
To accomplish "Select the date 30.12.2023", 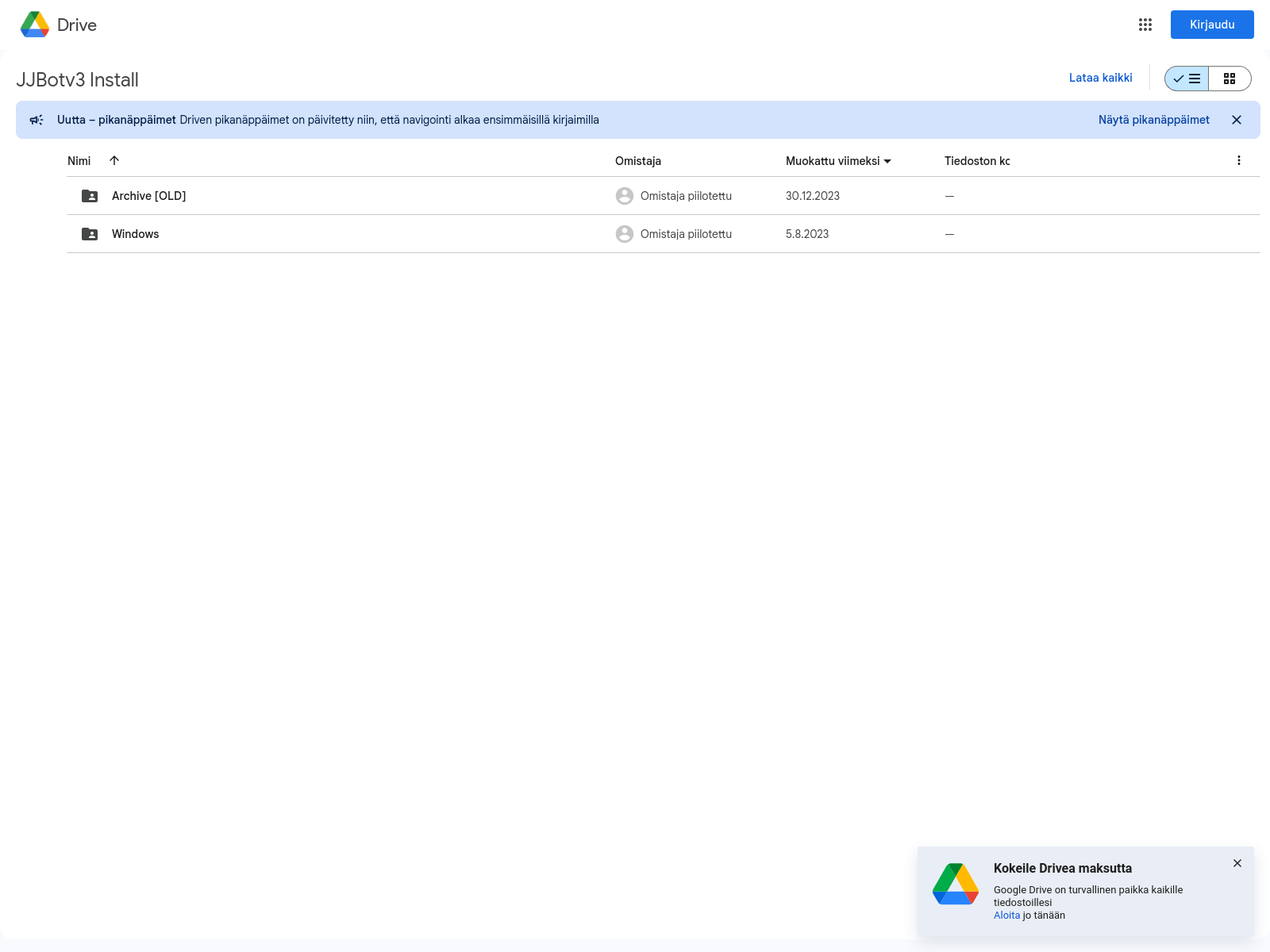I will coord(813,196).
